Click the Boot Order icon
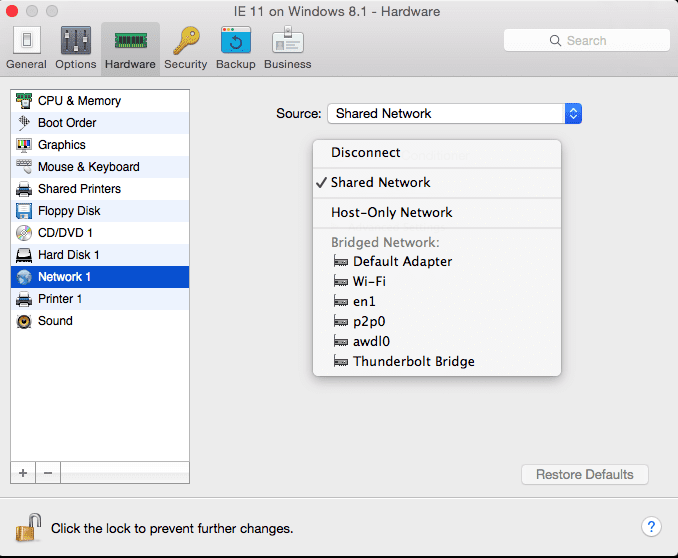 (x=24, y=123)
